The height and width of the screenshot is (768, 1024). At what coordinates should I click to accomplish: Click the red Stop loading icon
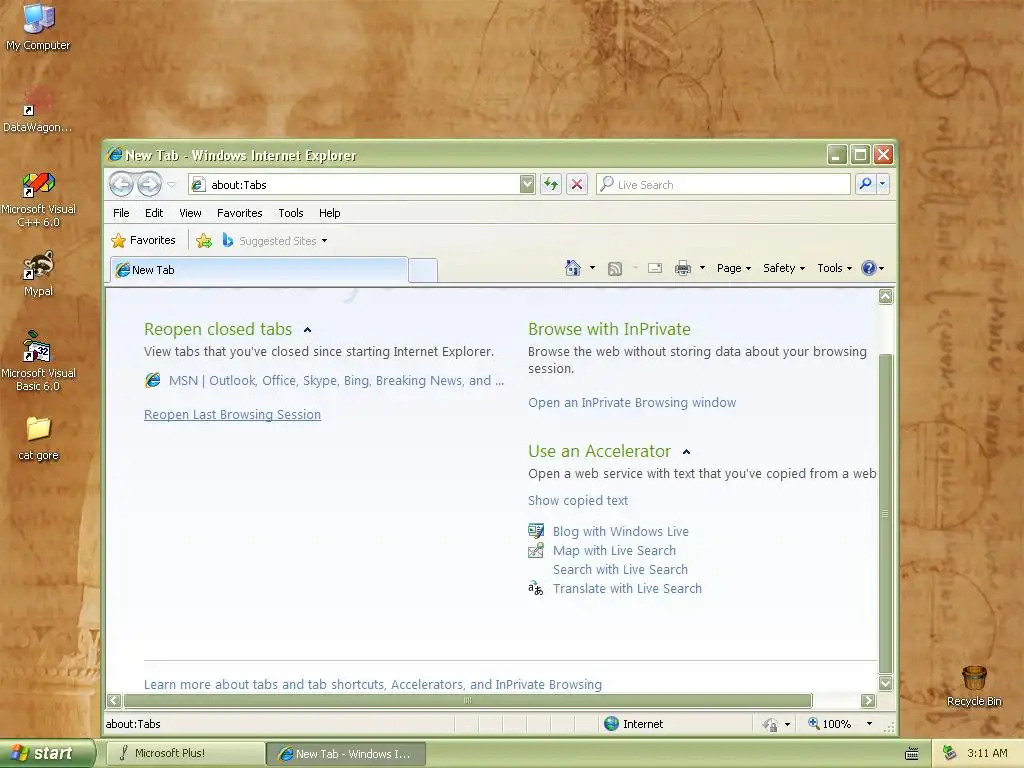577,185
